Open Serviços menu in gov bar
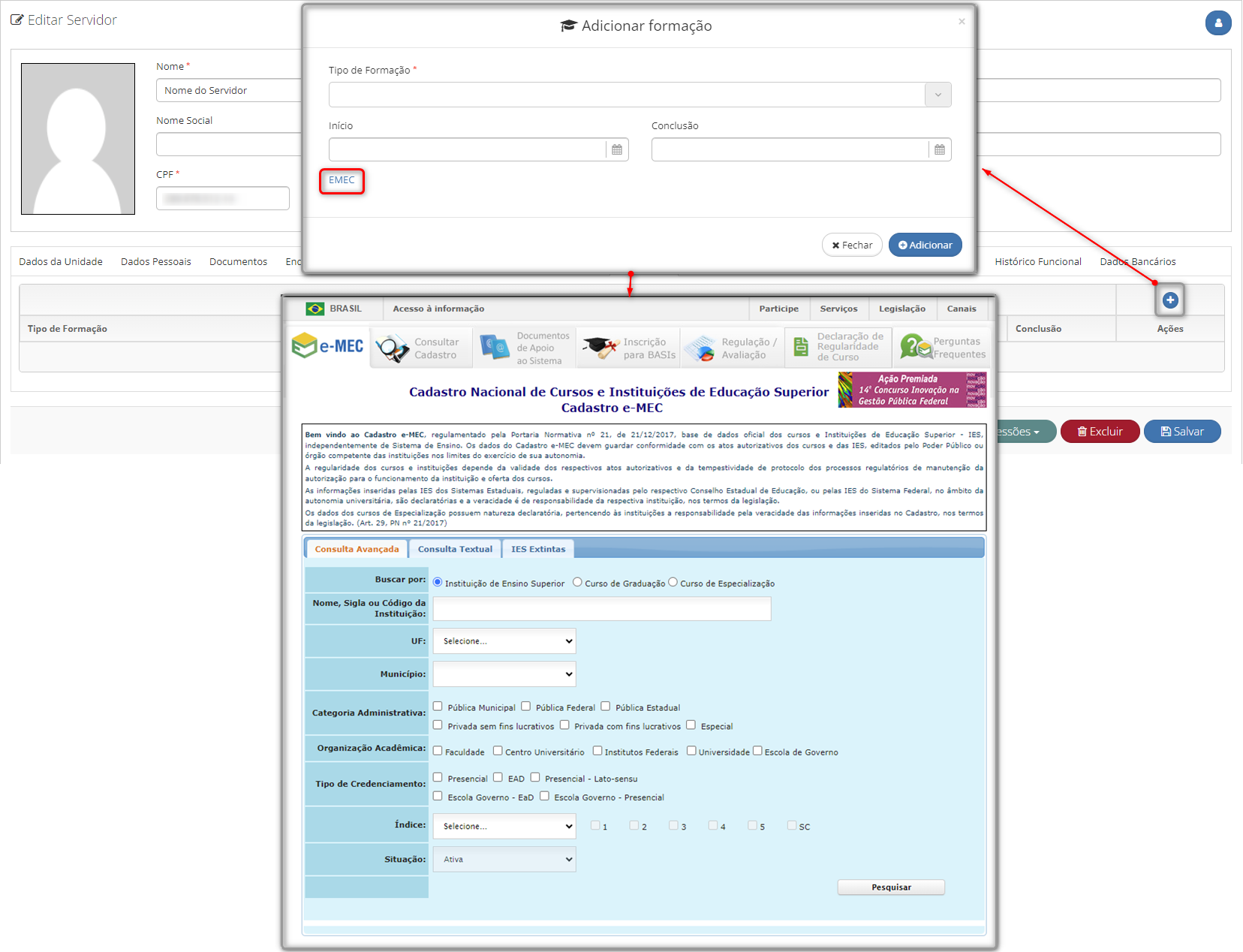1243x952 pixels. click(838, 309)
